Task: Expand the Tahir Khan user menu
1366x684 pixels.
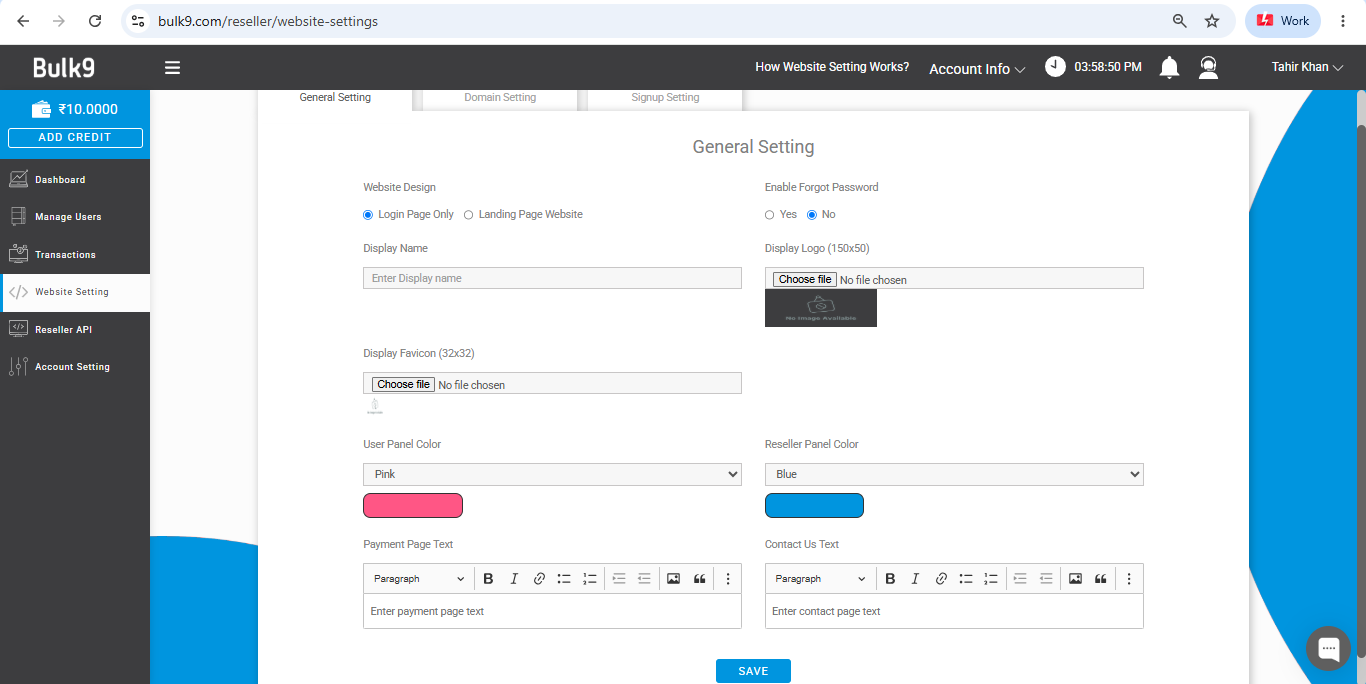Action: tap(1307, 67)
